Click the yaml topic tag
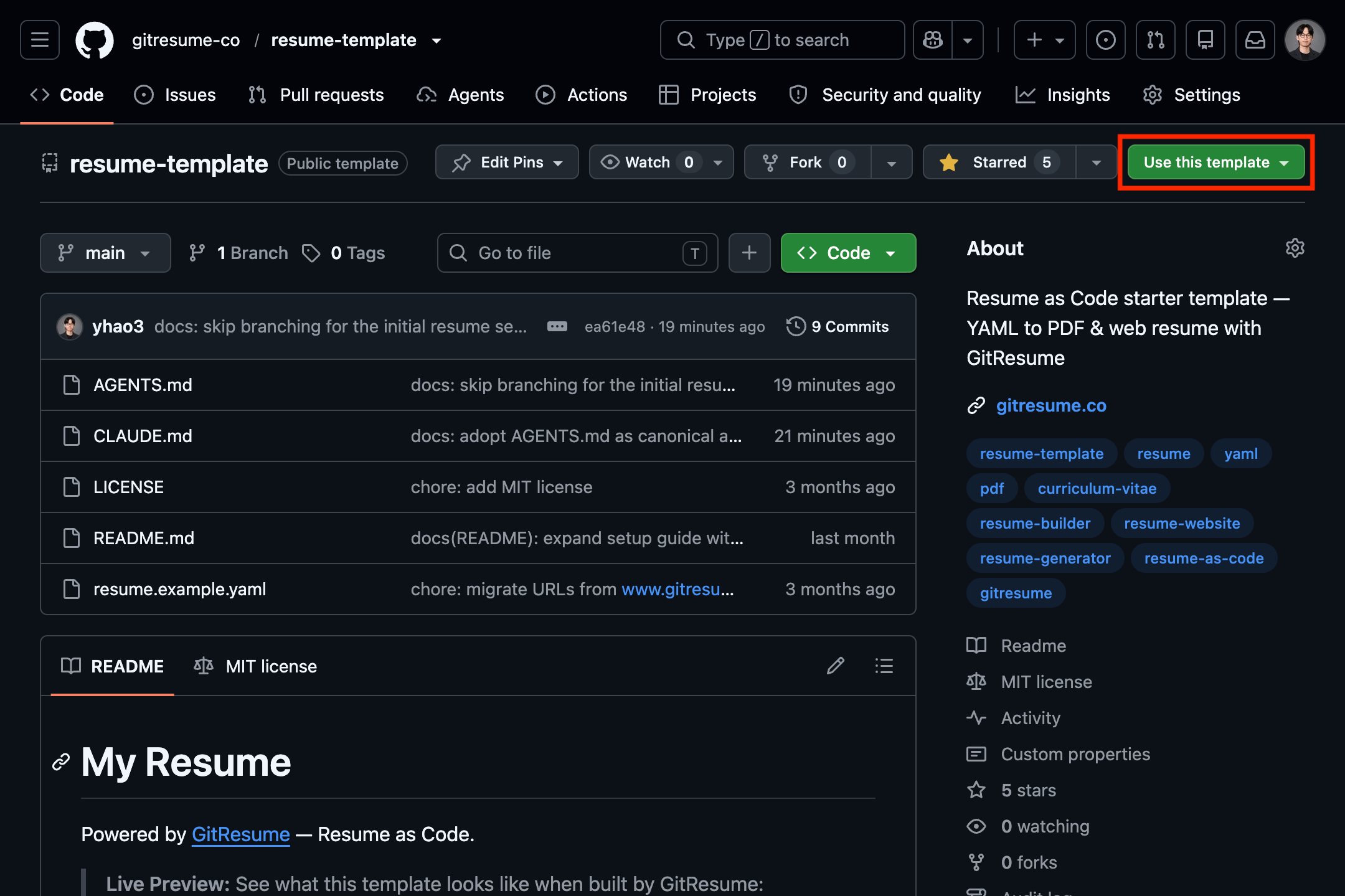This screenshot has width=1345, height=896. click(1240, 453)
